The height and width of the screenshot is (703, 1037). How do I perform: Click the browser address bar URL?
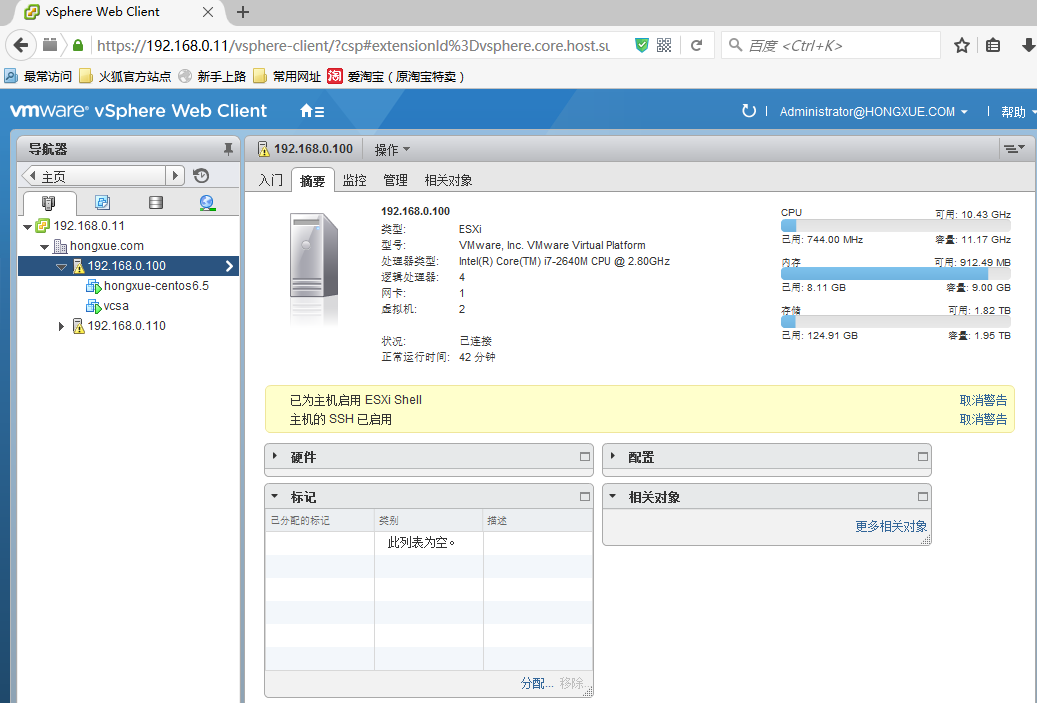353,46
